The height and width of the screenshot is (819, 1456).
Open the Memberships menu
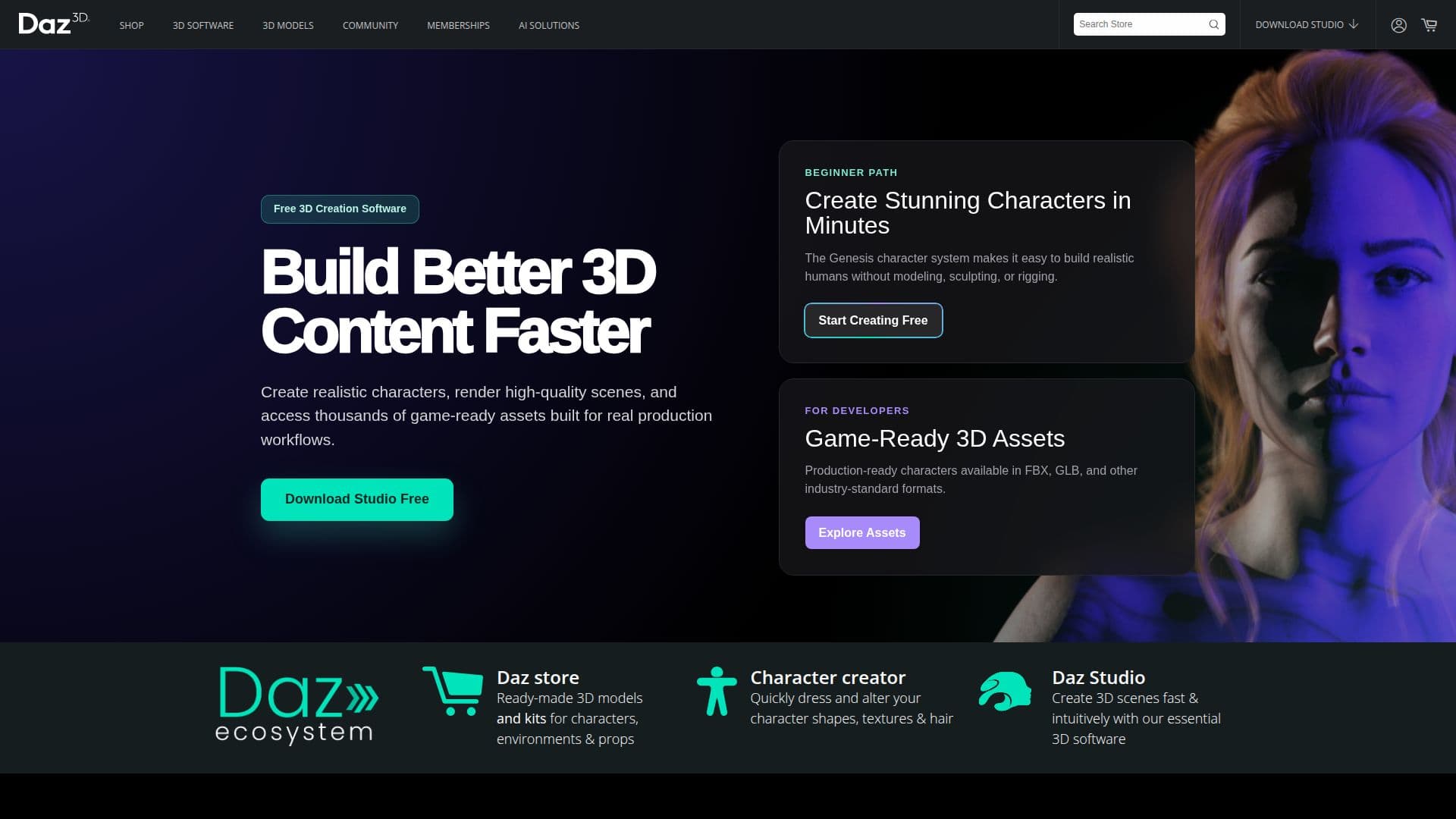pyautogui.click(x=458, y=25)
